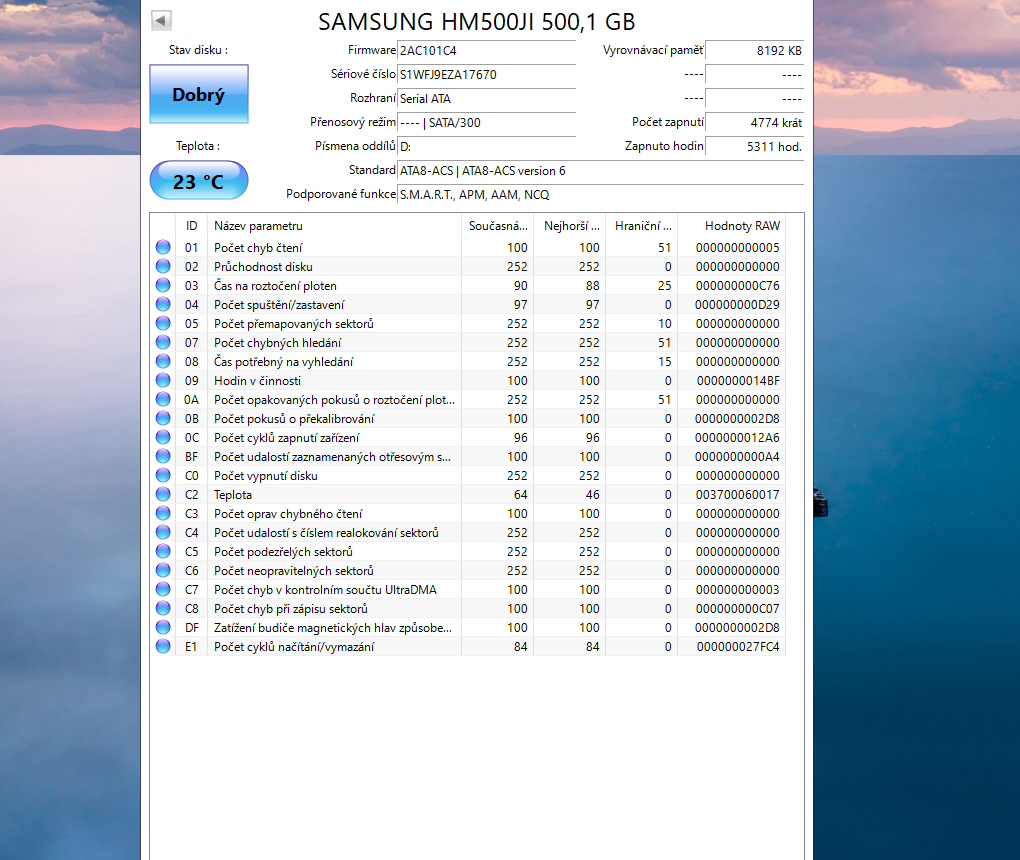
Task: Click the indicator beside "Počet cyklů načítání/vymazání"
Action: pos(162,646)
